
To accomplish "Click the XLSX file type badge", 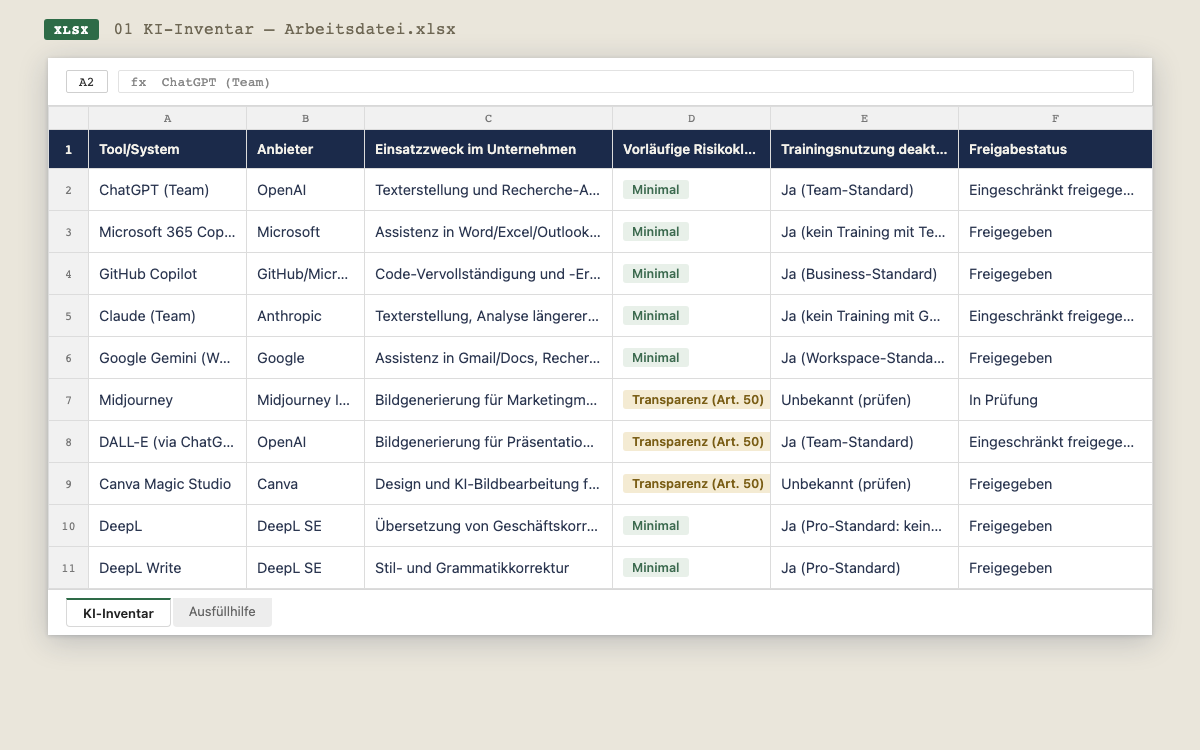I will 71,29.
